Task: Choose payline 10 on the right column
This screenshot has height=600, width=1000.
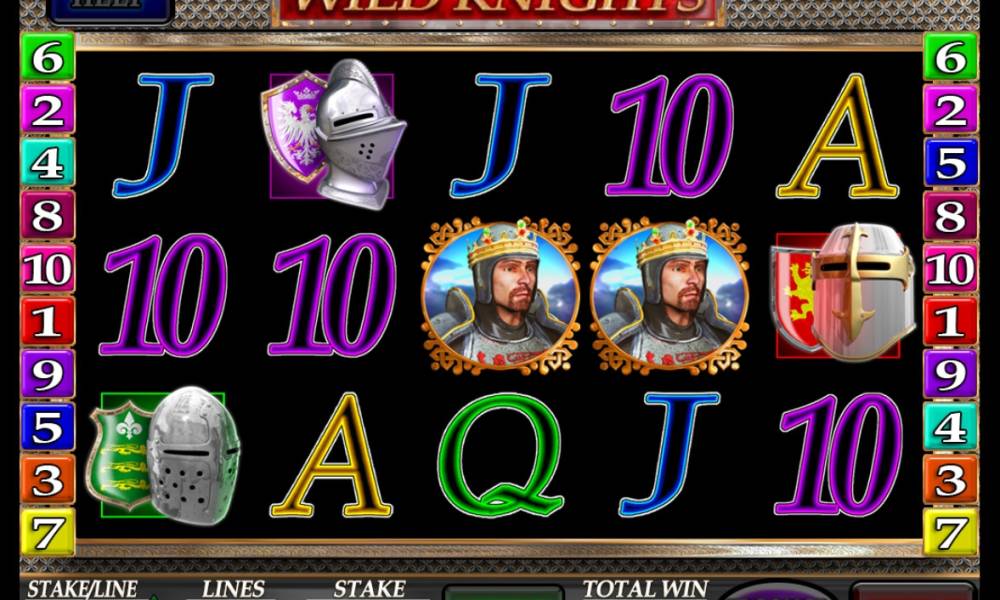Action: pyautogui.click(x=950, y=268)
